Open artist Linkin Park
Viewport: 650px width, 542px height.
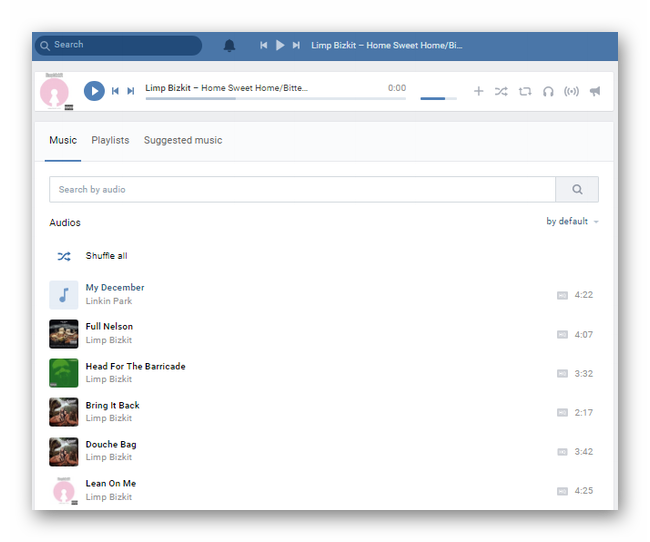(109, 301)
